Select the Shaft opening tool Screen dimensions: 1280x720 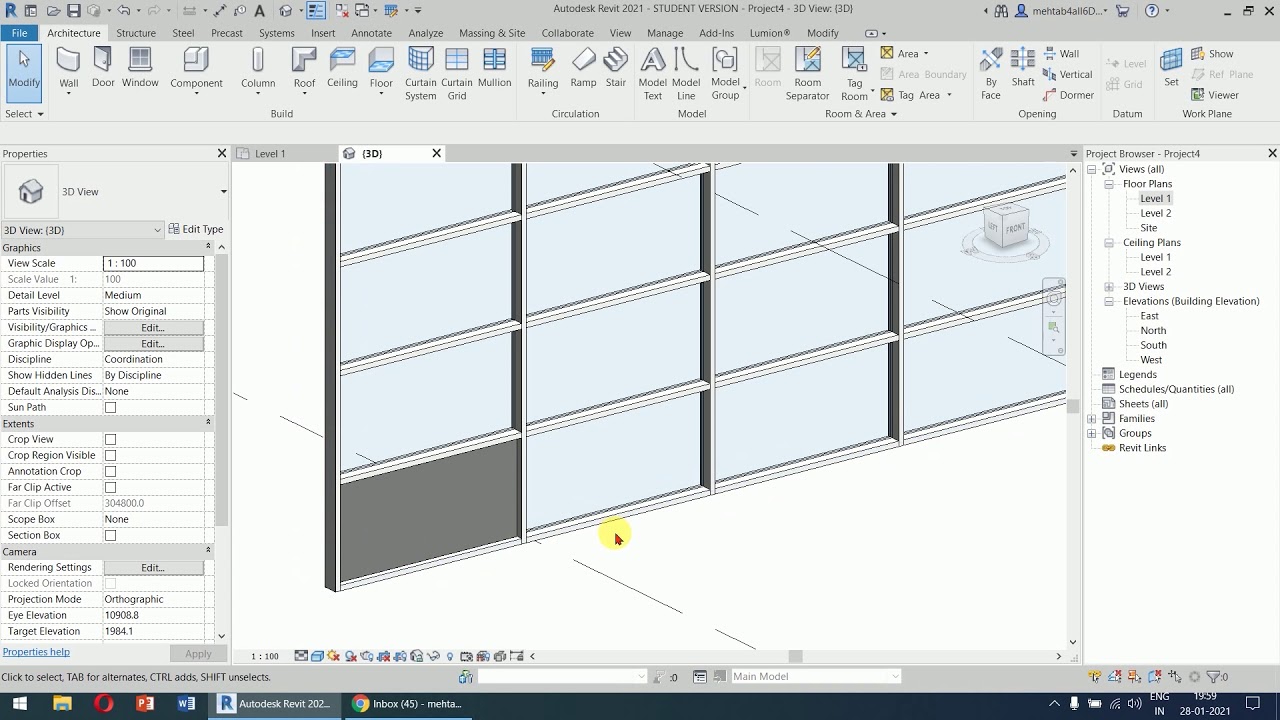(x=1023, y=69)
